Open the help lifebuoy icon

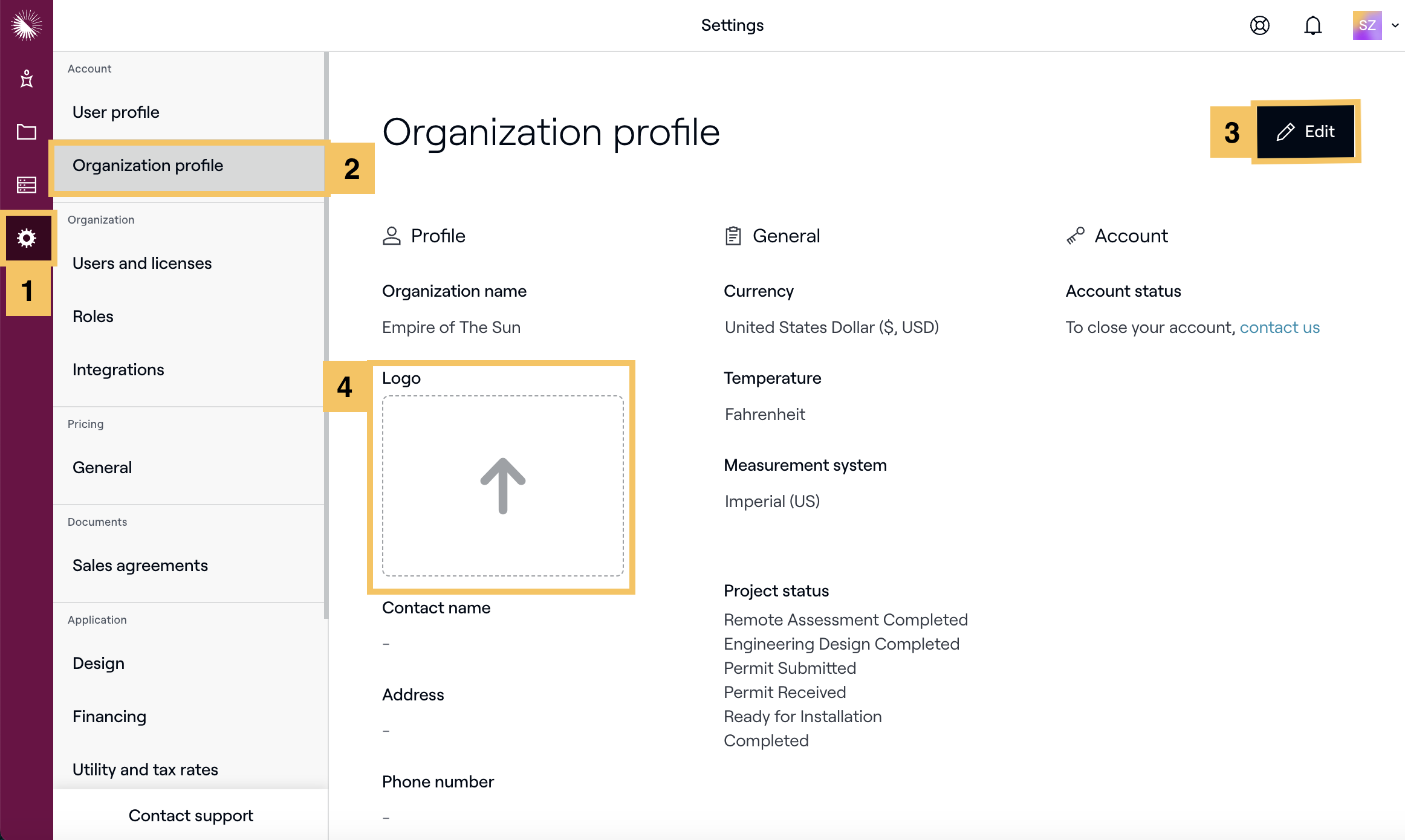click(1259, 25)
